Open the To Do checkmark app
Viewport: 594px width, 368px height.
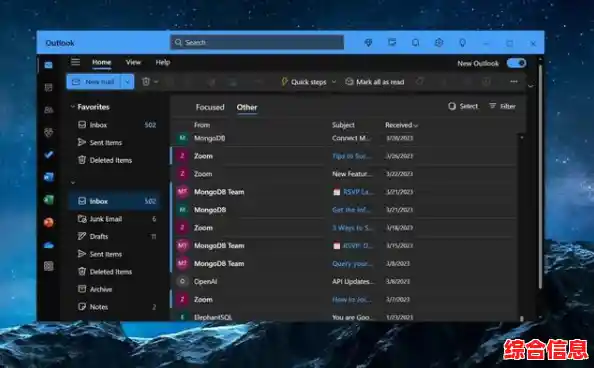(x=48, y=155)
